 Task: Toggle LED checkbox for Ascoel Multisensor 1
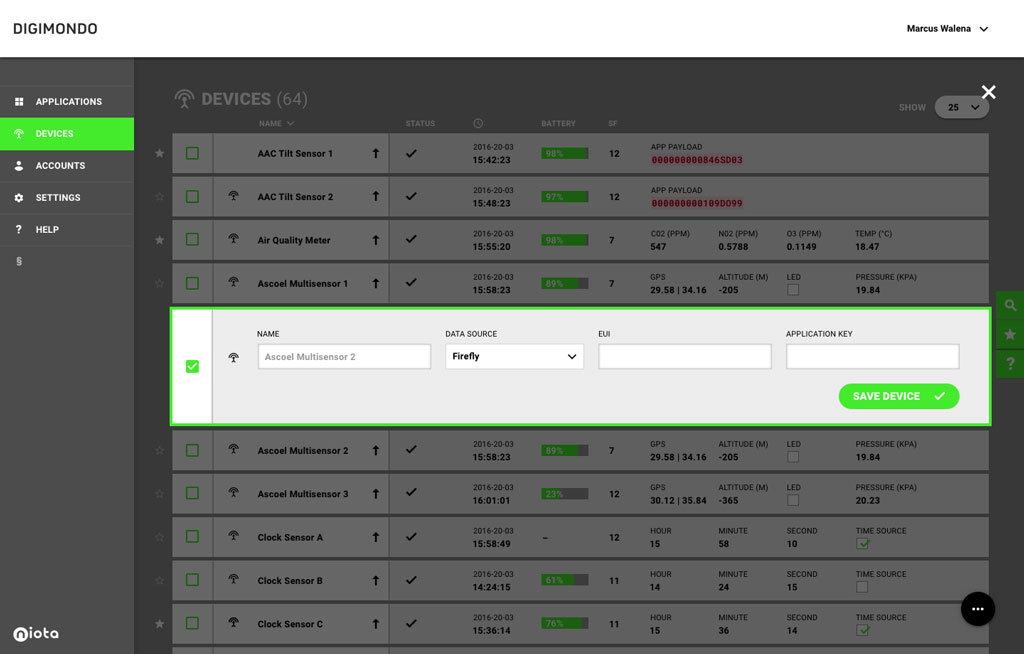(x=793, y=290)
